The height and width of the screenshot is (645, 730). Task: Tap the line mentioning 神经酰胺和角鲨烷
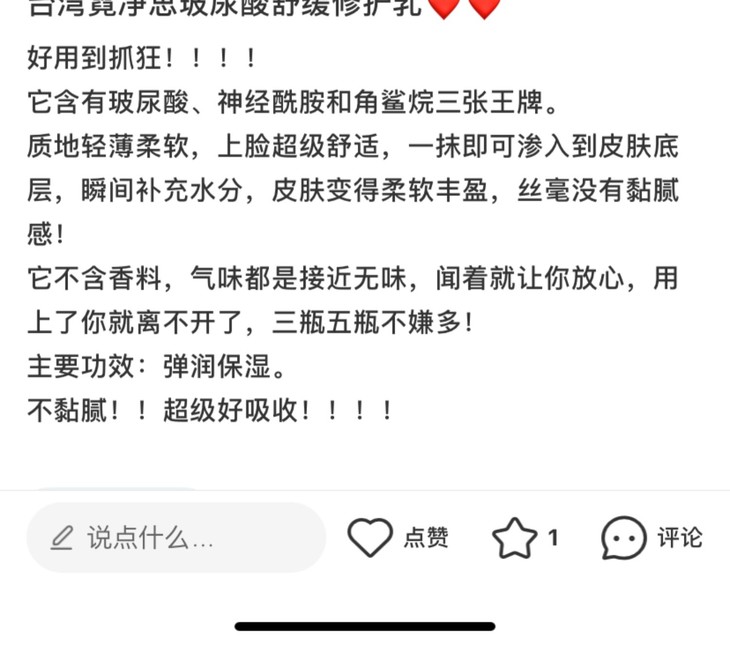pos(292,102)
